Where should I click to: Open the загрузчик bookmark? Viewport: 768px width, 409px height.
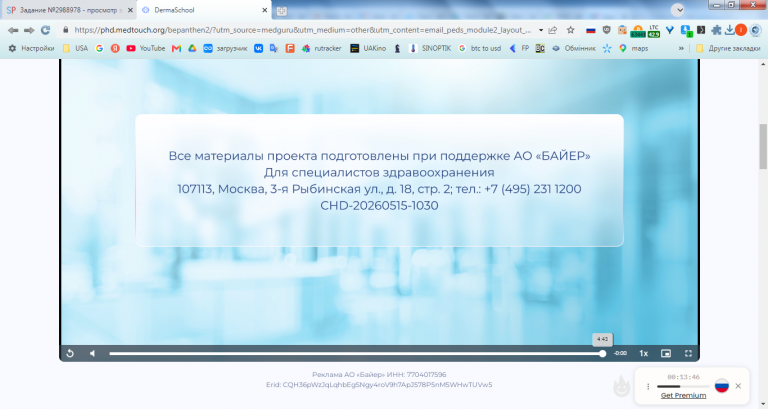(225, 48)
